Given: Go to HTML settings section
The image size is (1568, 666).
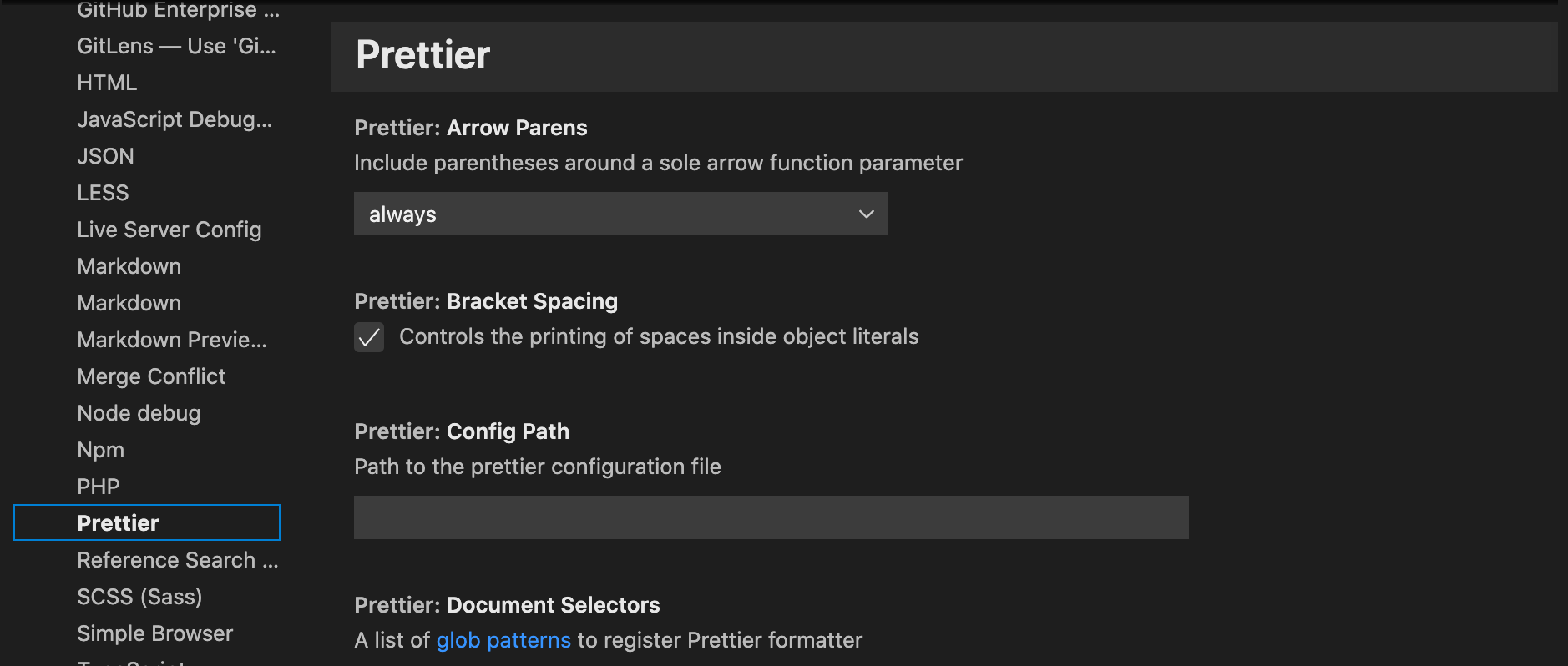Looking at the screenshot, I should (107, 83).
